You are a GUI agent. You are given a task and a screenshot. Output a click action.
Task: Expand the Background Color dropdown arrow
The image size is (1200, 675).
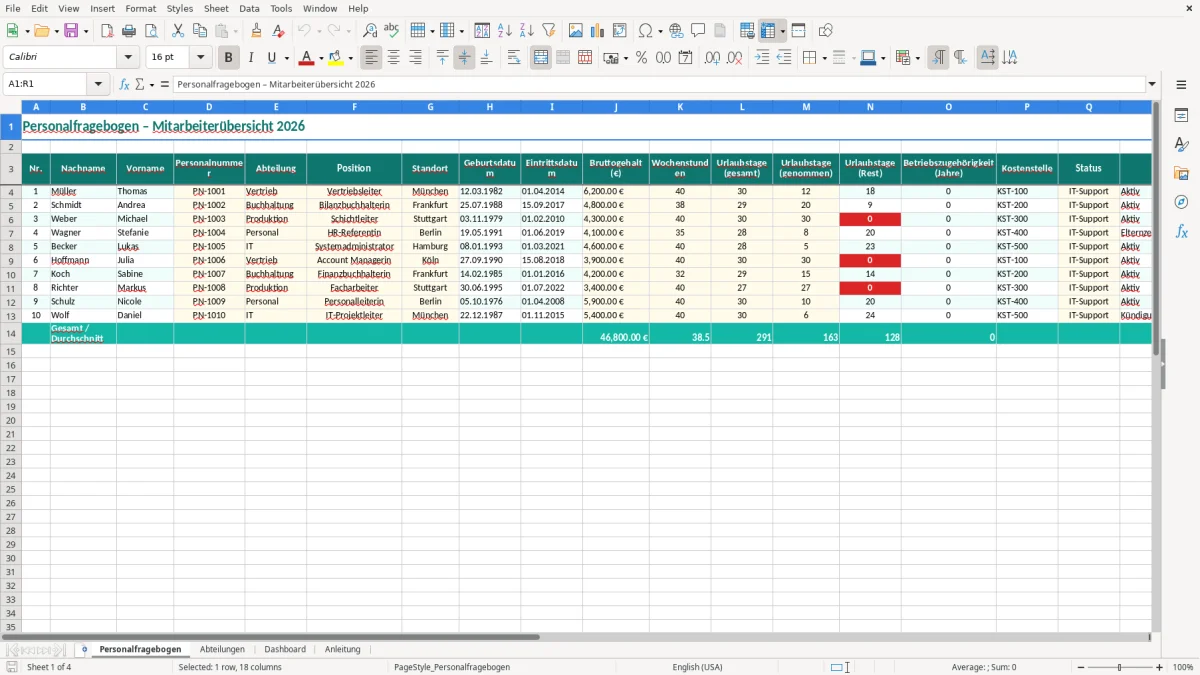pos(350,58)
